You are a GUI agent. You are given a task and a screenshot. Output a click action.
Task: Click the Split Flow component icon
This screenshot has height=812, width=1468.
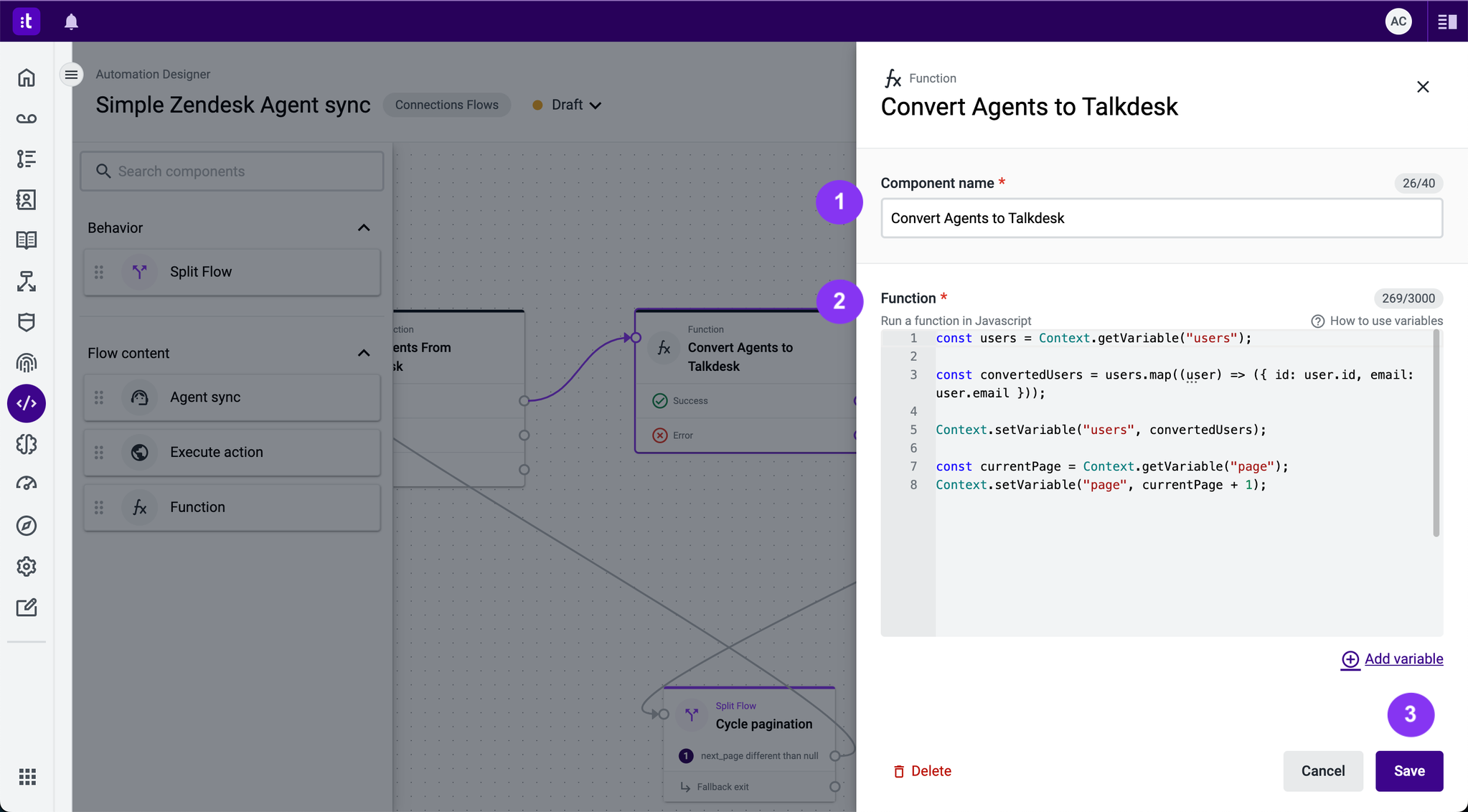pos(140,272)
